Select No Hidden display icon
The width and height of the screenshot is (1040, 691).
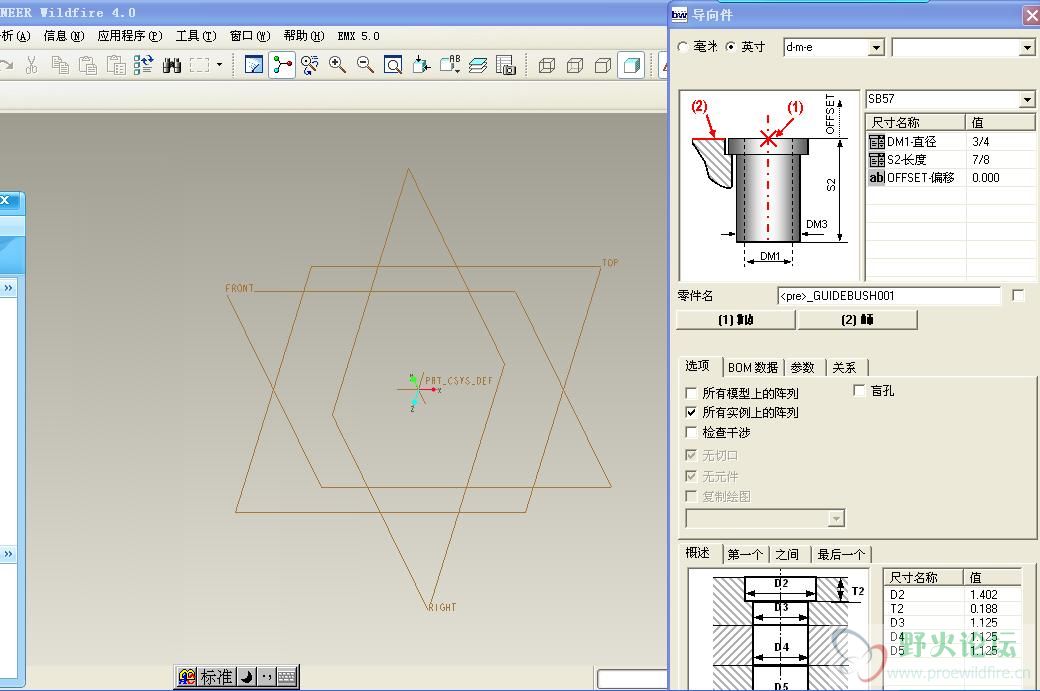[x=603, y=65]
